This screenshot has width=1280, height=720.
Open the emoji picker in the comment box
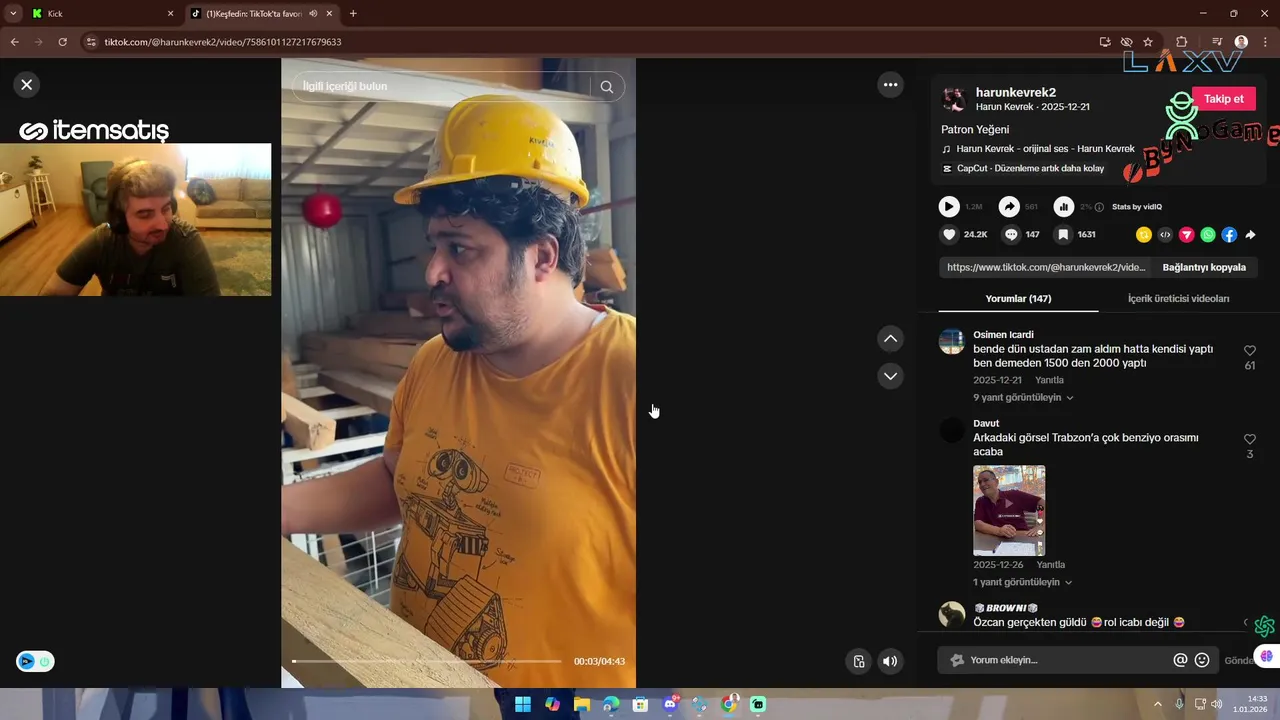pos(1202,660)
